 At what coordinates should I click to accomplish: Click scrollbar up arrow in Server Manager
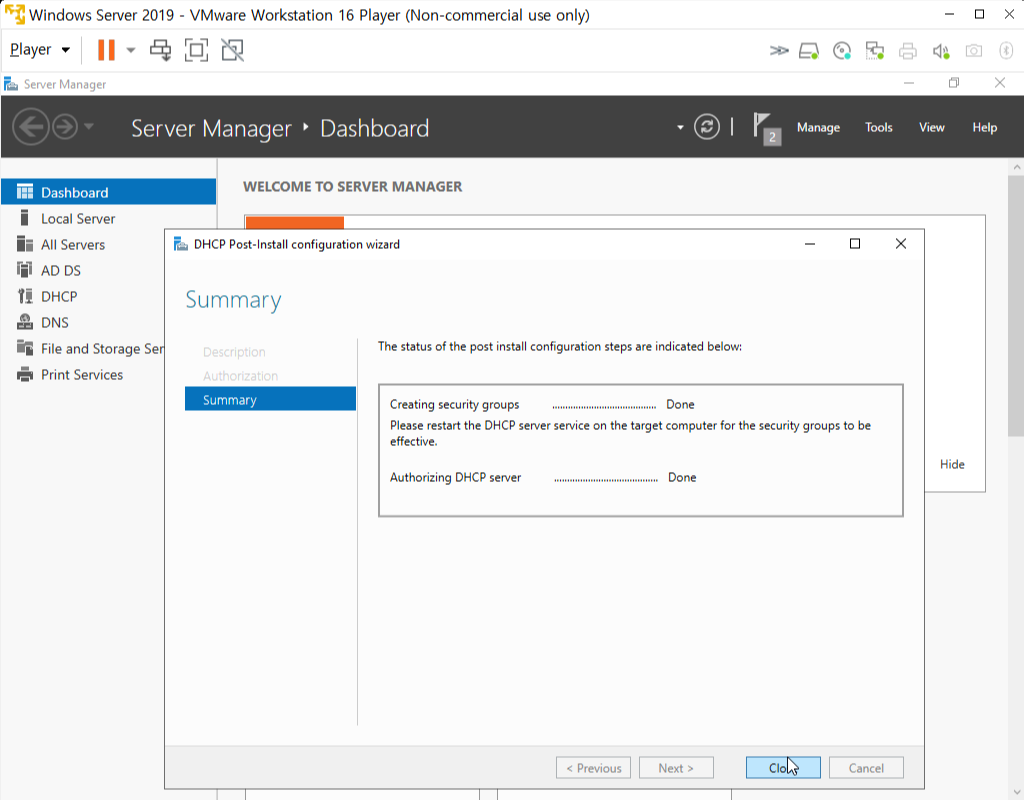pos(1016,167)
